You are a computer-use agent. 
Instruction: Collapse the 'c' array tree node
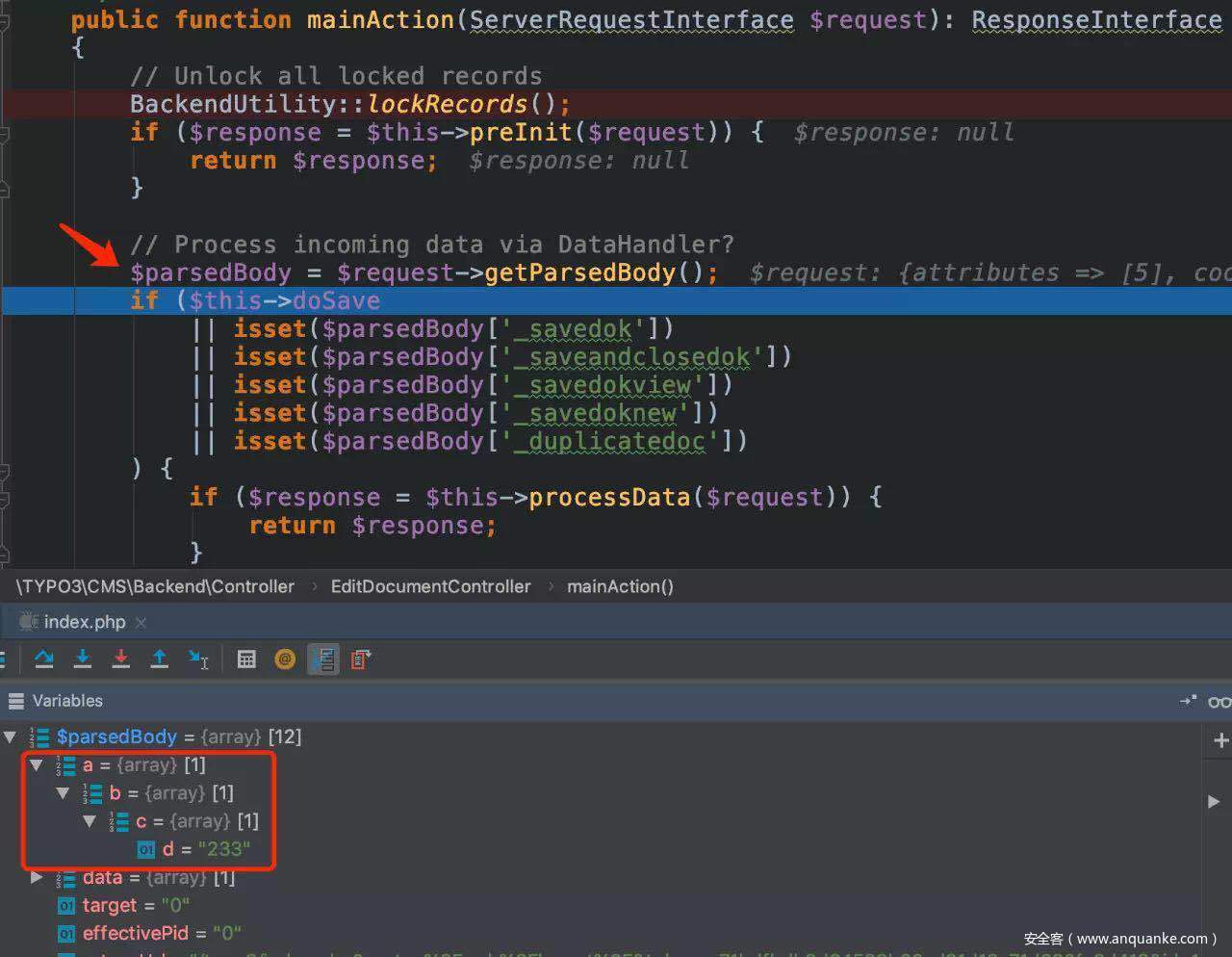pos(90,821)
